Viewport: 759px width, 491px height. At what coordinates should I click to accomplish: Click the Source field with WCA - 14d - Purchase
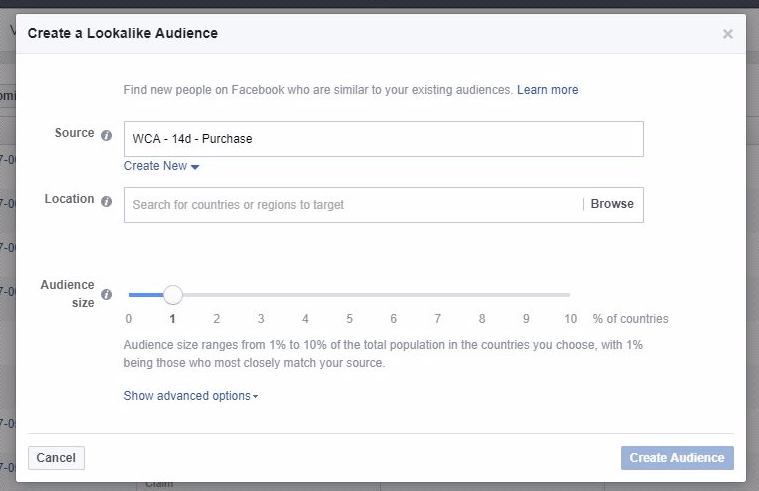[x=384, y=139]
